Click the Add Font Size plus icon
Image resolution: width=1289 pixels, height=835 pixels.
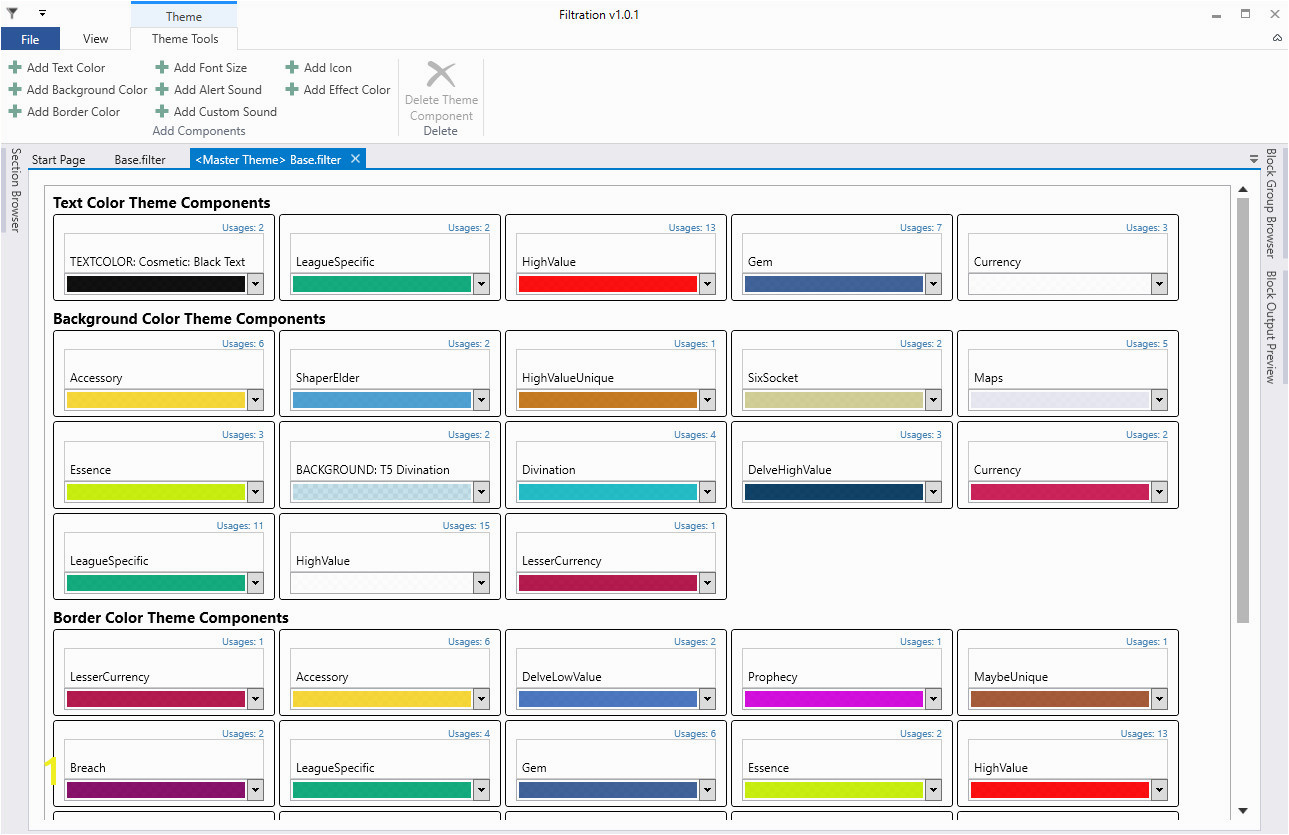pyautogui.click(x=162, y=68)
